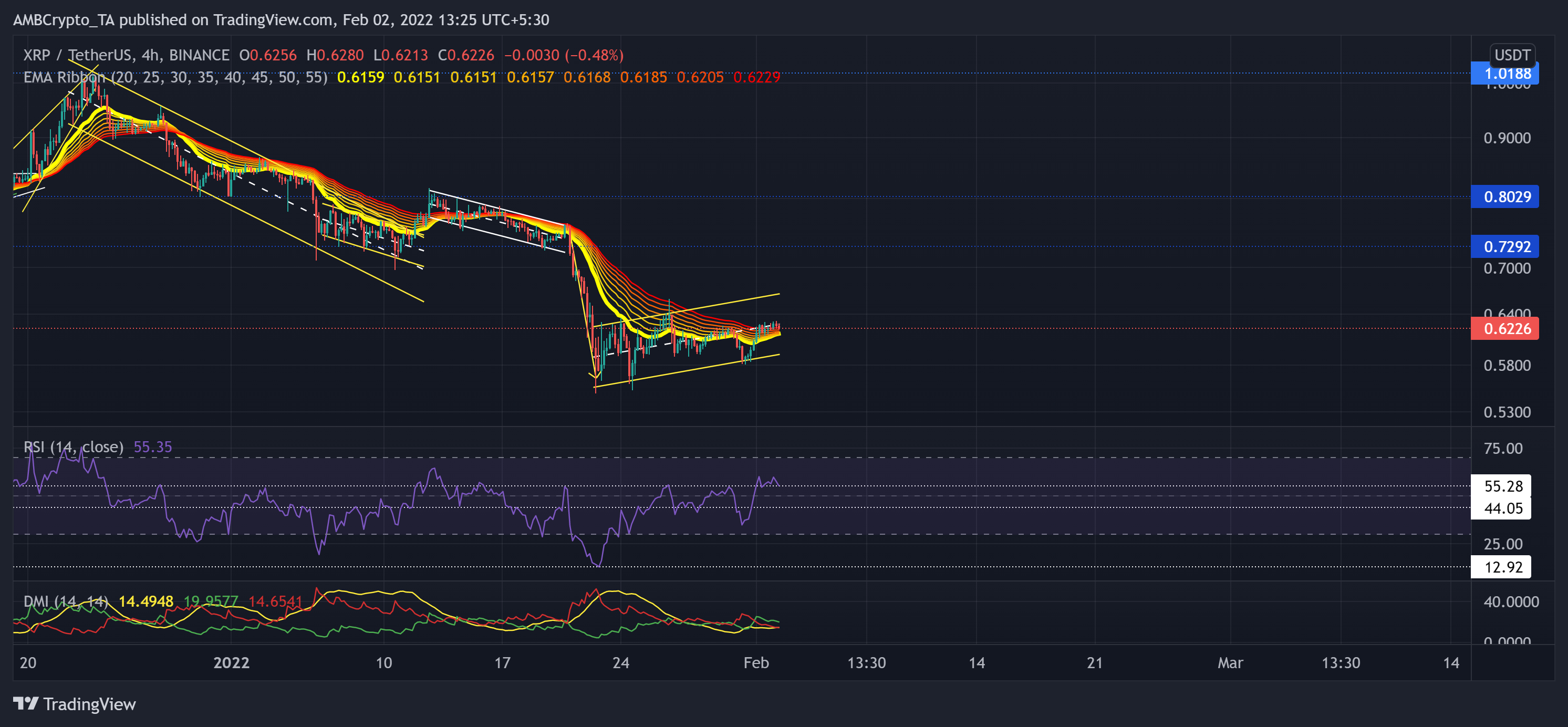1568x727 pixels.
Task: Click the change value −0.0030 (−0.48%)
Action: [x=564, y=55]
